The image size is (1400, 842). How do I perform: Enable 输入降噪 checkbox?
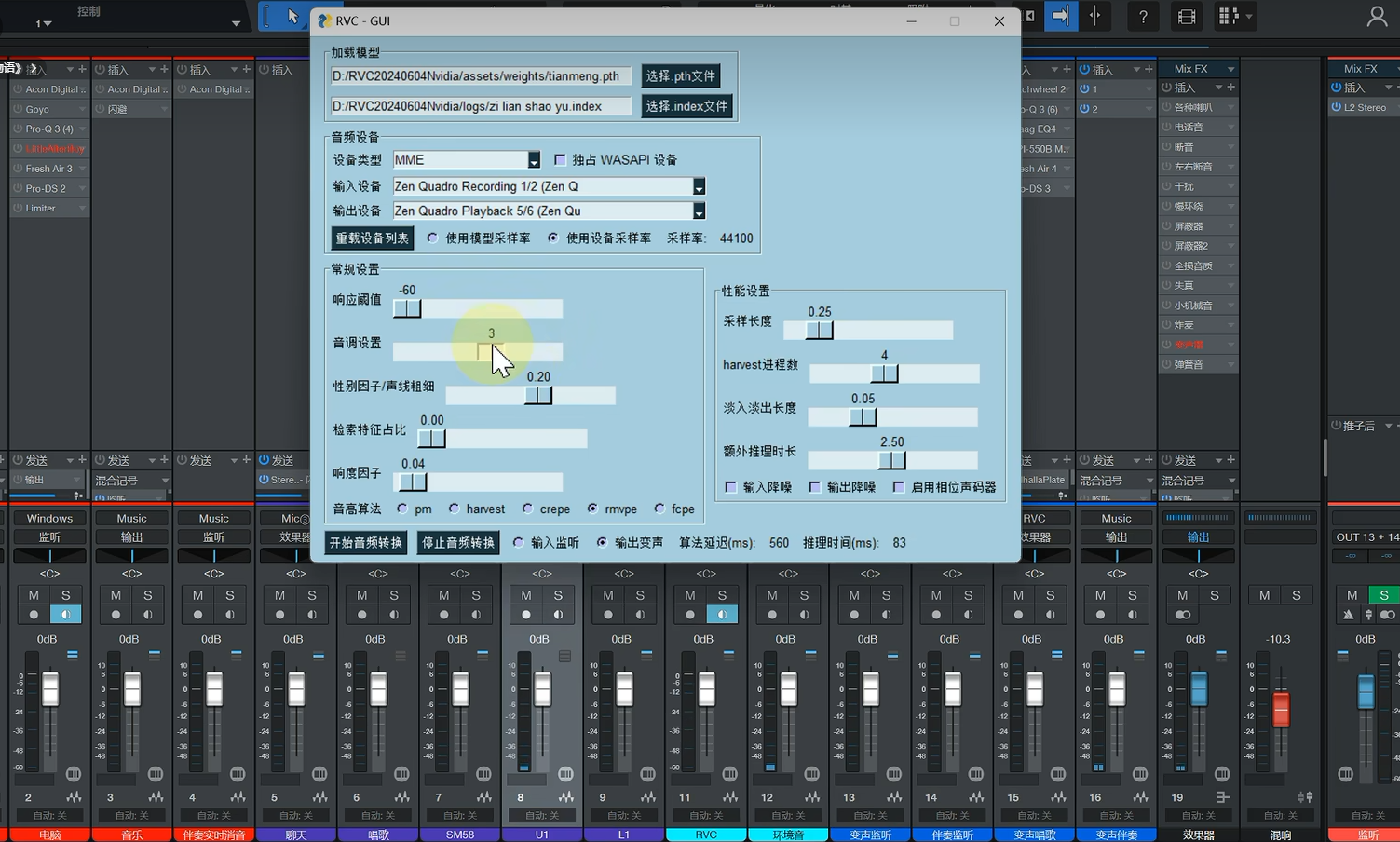pos(731,487)
